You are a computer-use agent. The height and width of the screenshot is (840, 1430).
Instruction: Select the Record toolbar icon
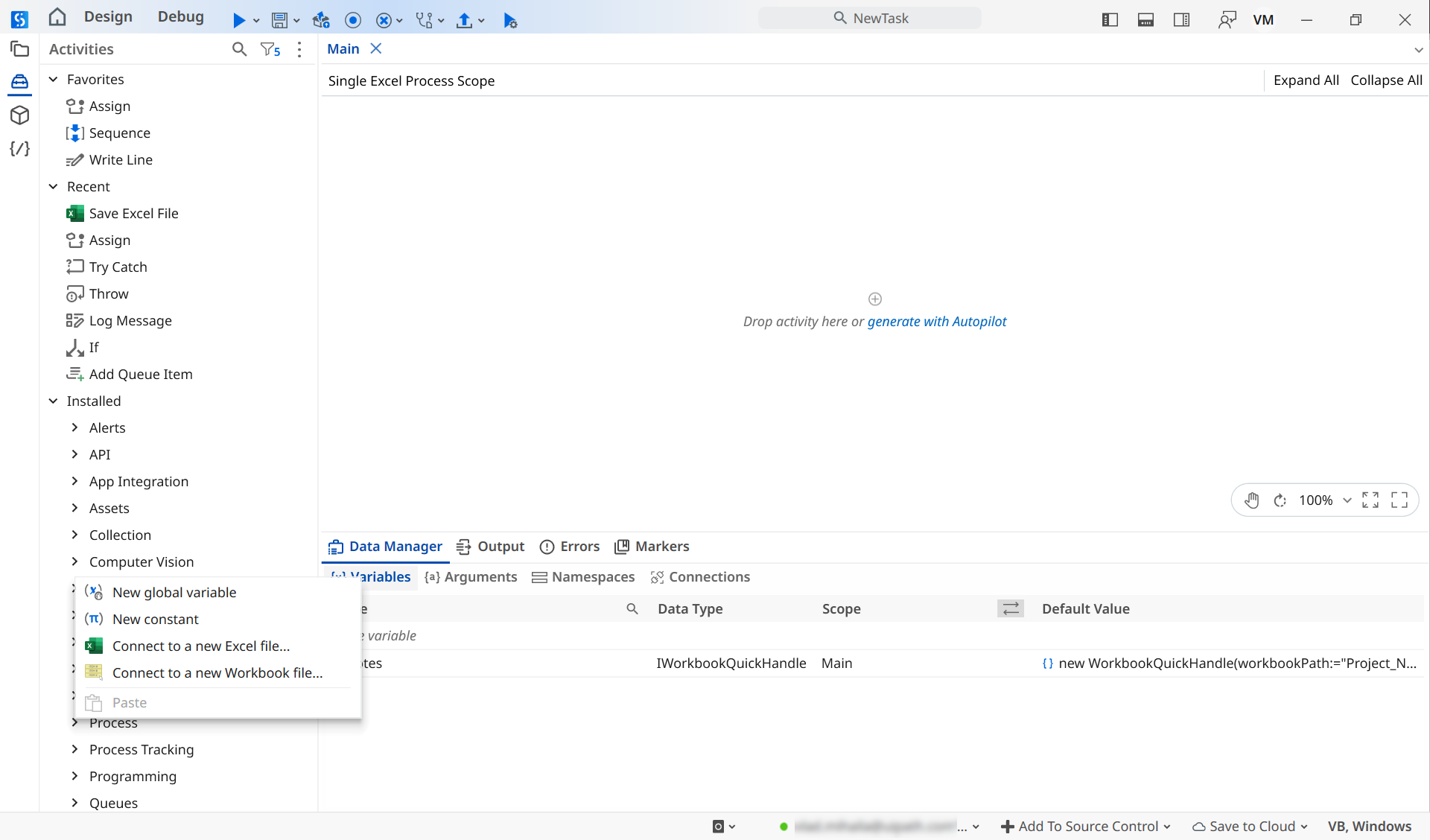tap(353, 20)
